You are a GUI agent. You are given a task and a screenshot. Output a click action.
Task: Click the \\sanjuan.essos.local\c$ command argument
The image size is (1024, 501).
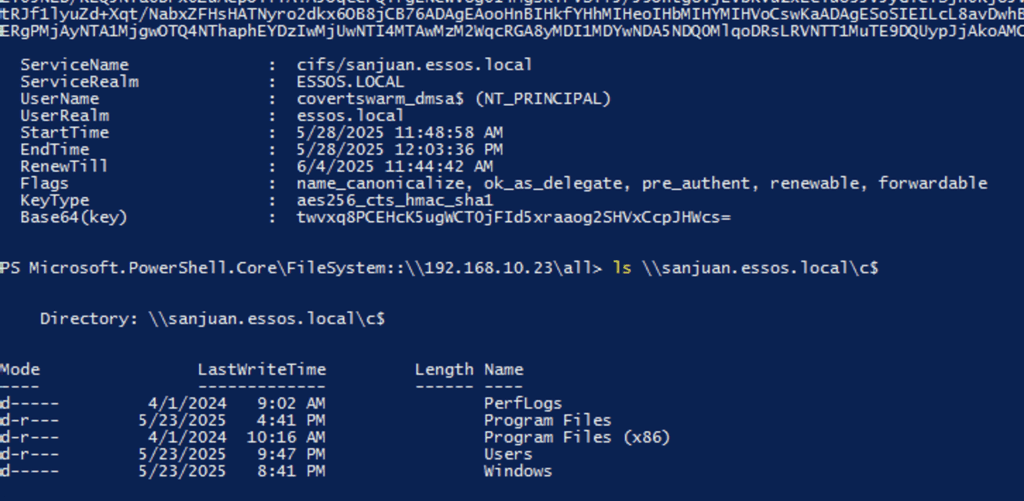click(x=760, y=268)
